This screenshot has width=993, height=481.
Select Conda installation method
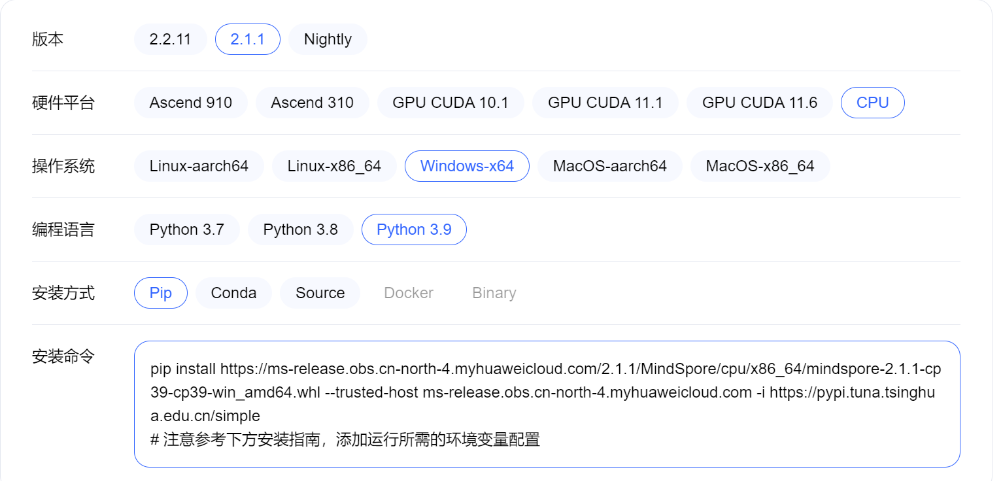click(233, 293)
